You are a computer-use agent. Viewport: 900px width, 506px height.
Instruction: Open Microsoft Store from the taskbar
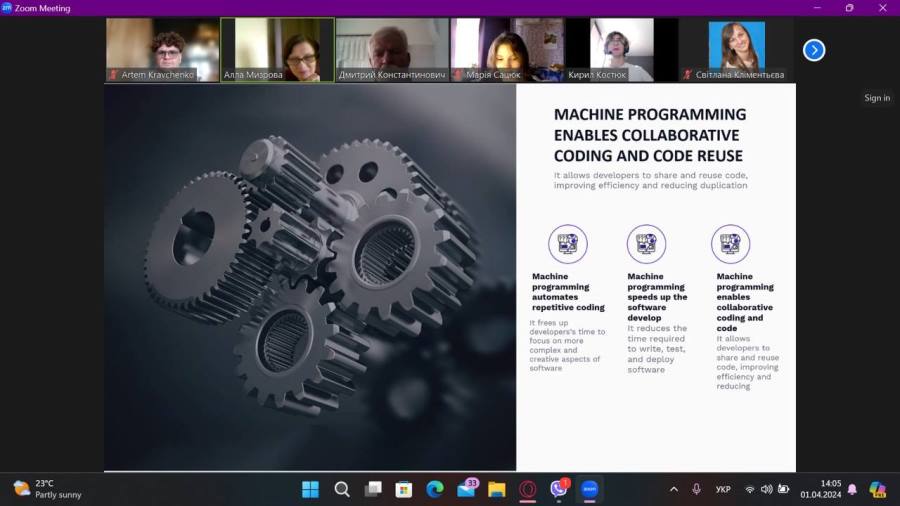click(404, 489)
